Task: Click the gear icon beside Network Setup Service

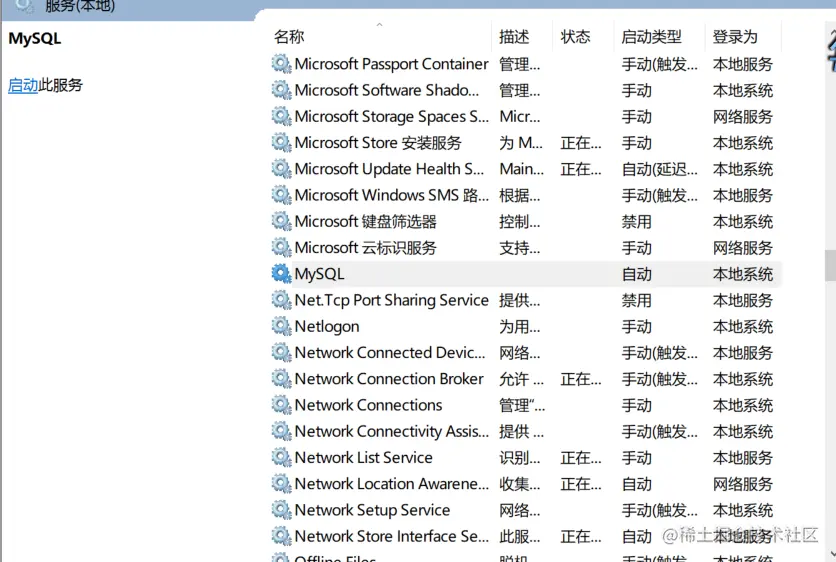Action: click(x=281, y=510)
